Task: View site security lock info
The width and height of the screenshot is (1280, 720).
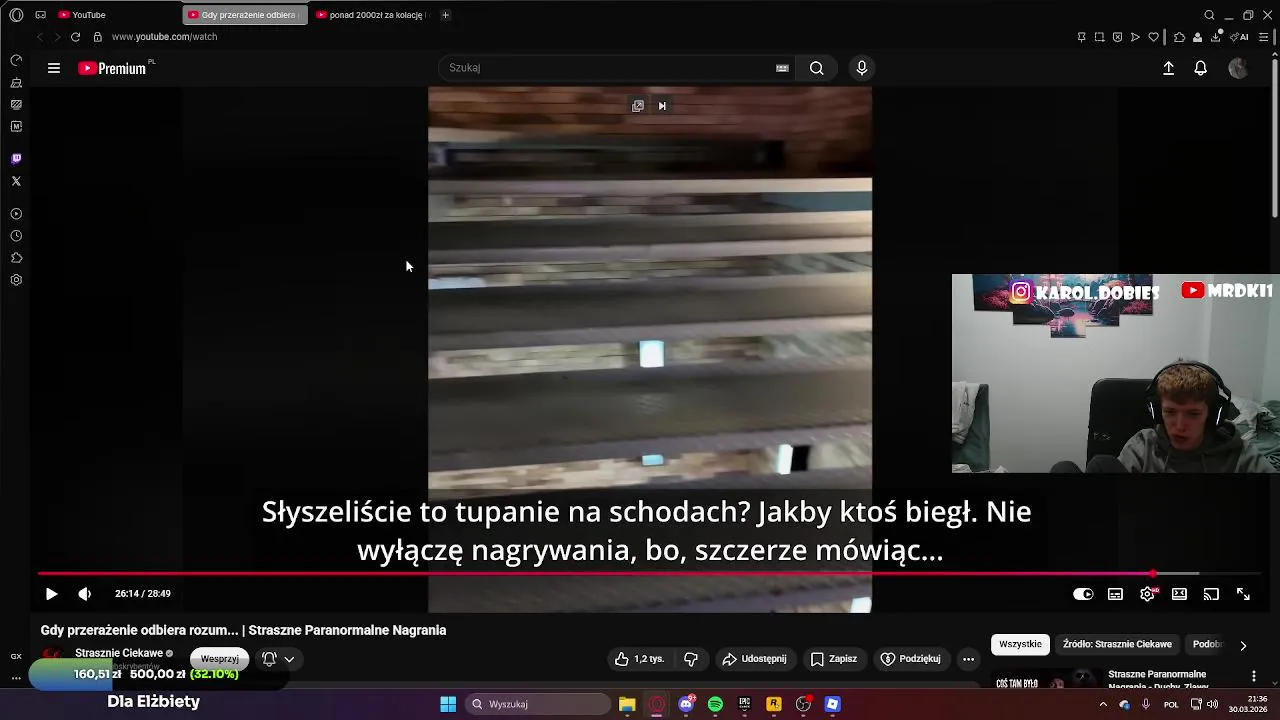Action: click(97, 37)
